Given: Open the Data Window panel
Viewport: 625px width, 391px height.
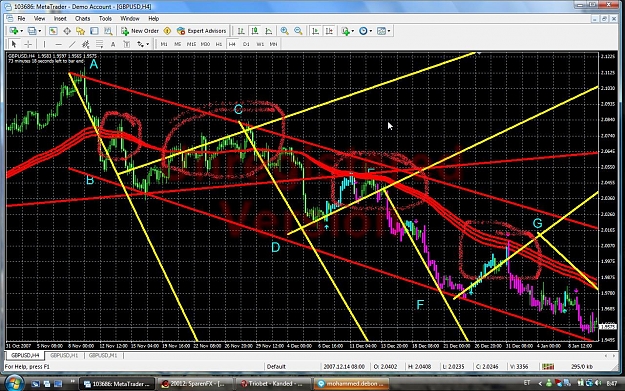Looking at the screenshot, I should point(67,31).
